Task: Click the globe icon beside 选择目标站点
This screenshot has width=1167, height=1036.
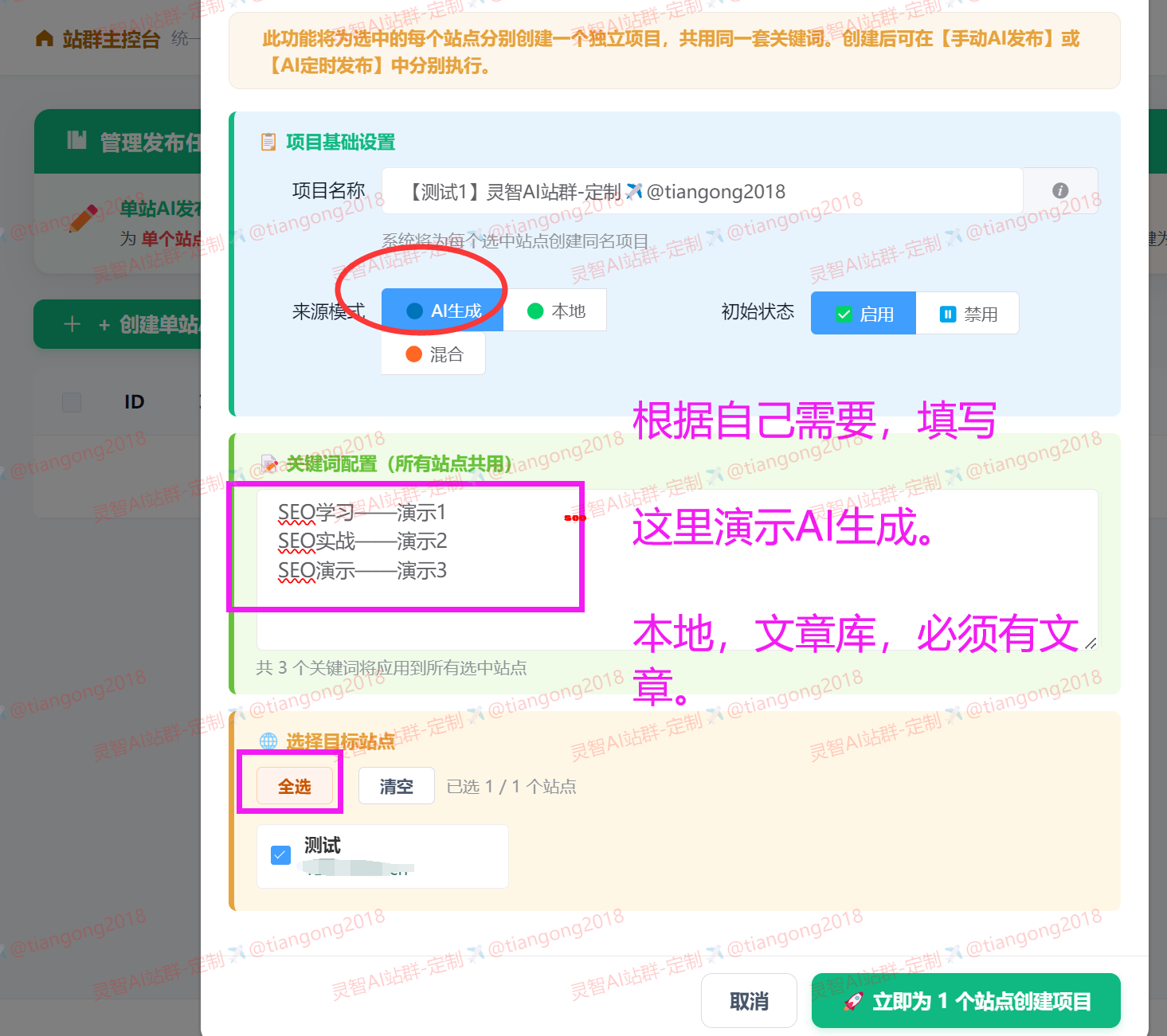Action: [x=268, y=741]
